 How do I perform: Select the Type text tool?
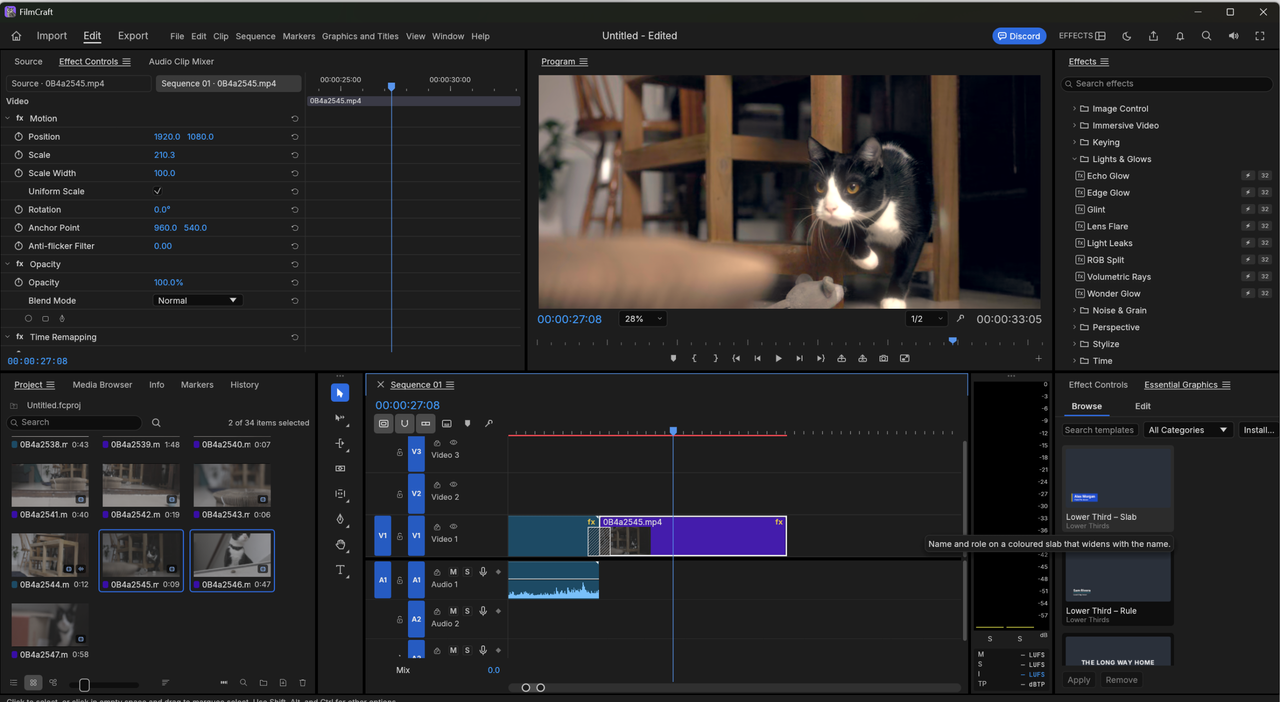[x=340, y=570]
